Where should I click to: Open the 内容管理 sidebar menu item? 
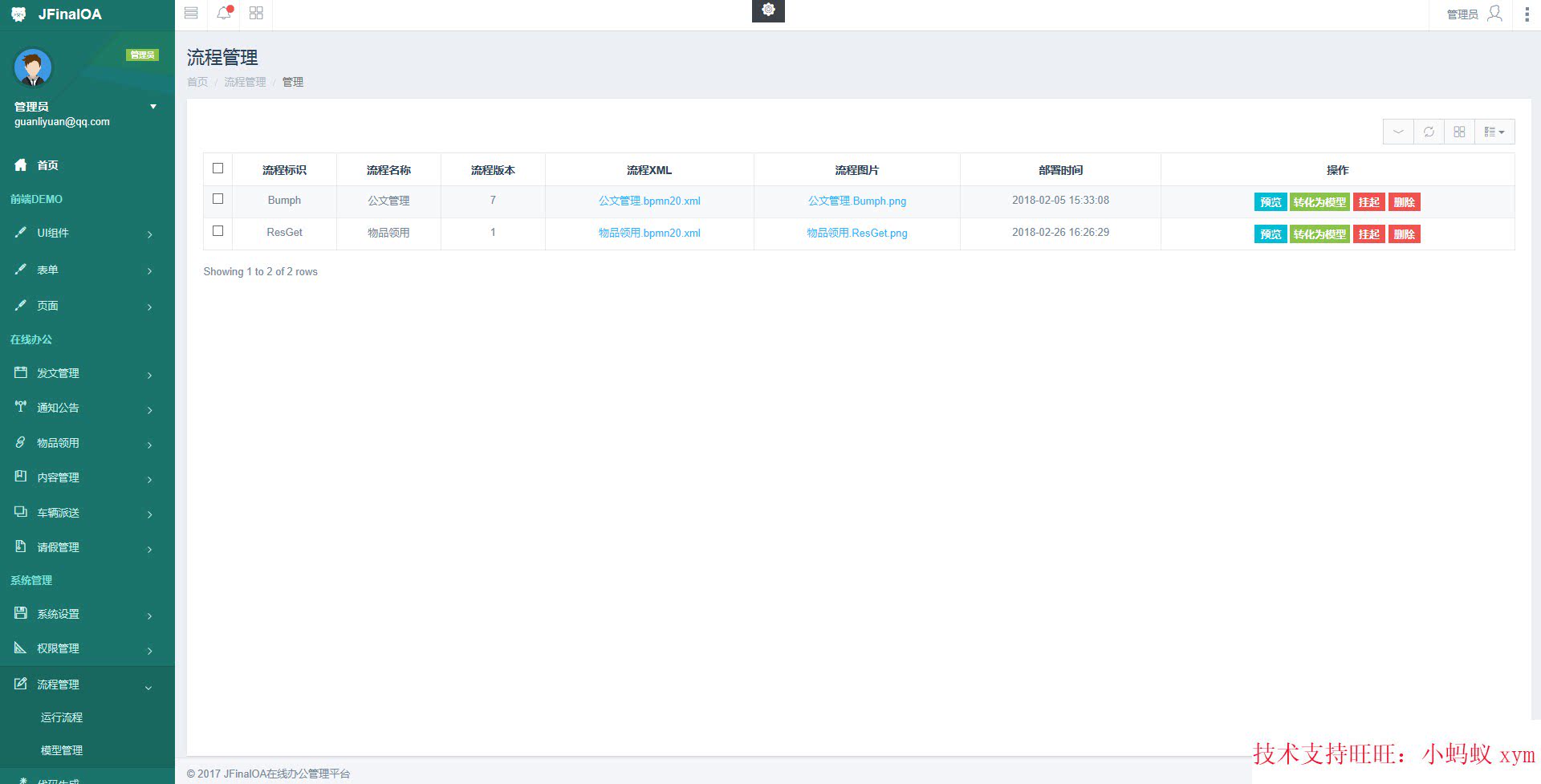pos(87,477)
